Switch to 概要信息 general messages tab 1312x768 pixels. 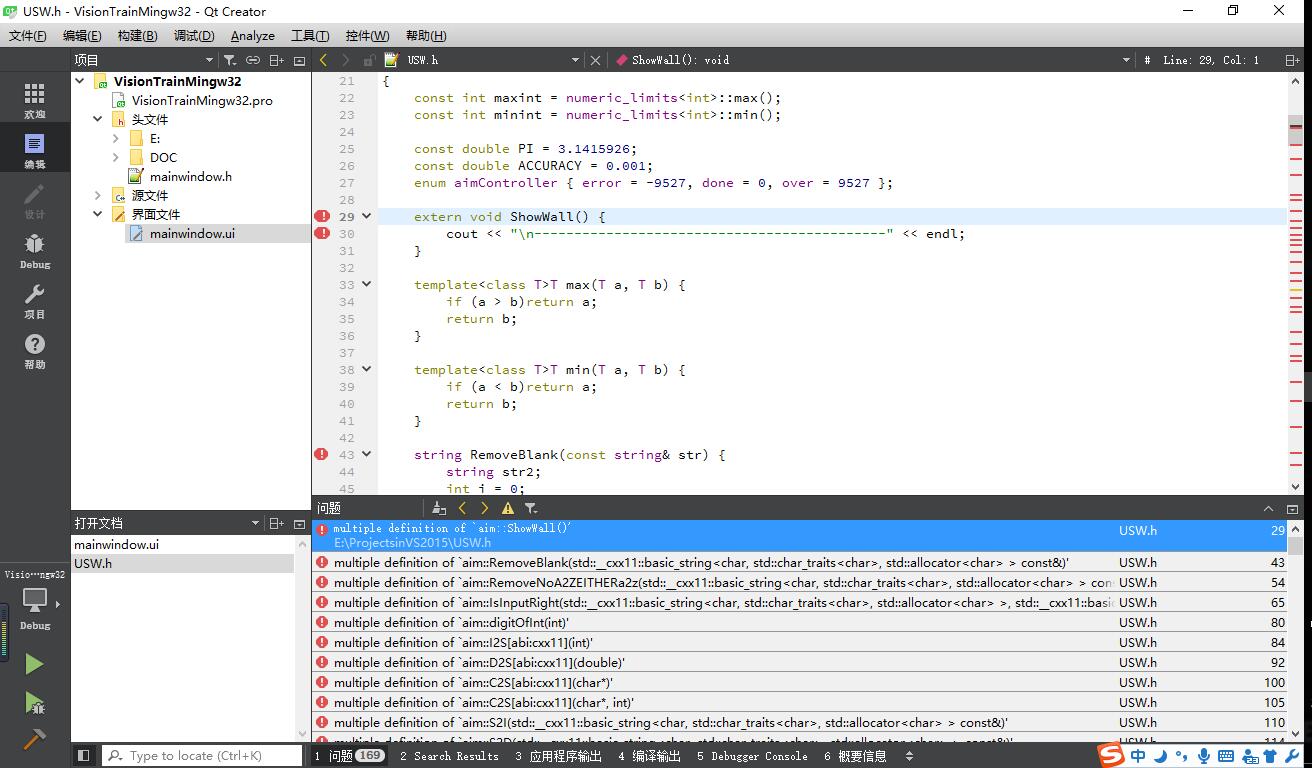(x=855, y=756)
